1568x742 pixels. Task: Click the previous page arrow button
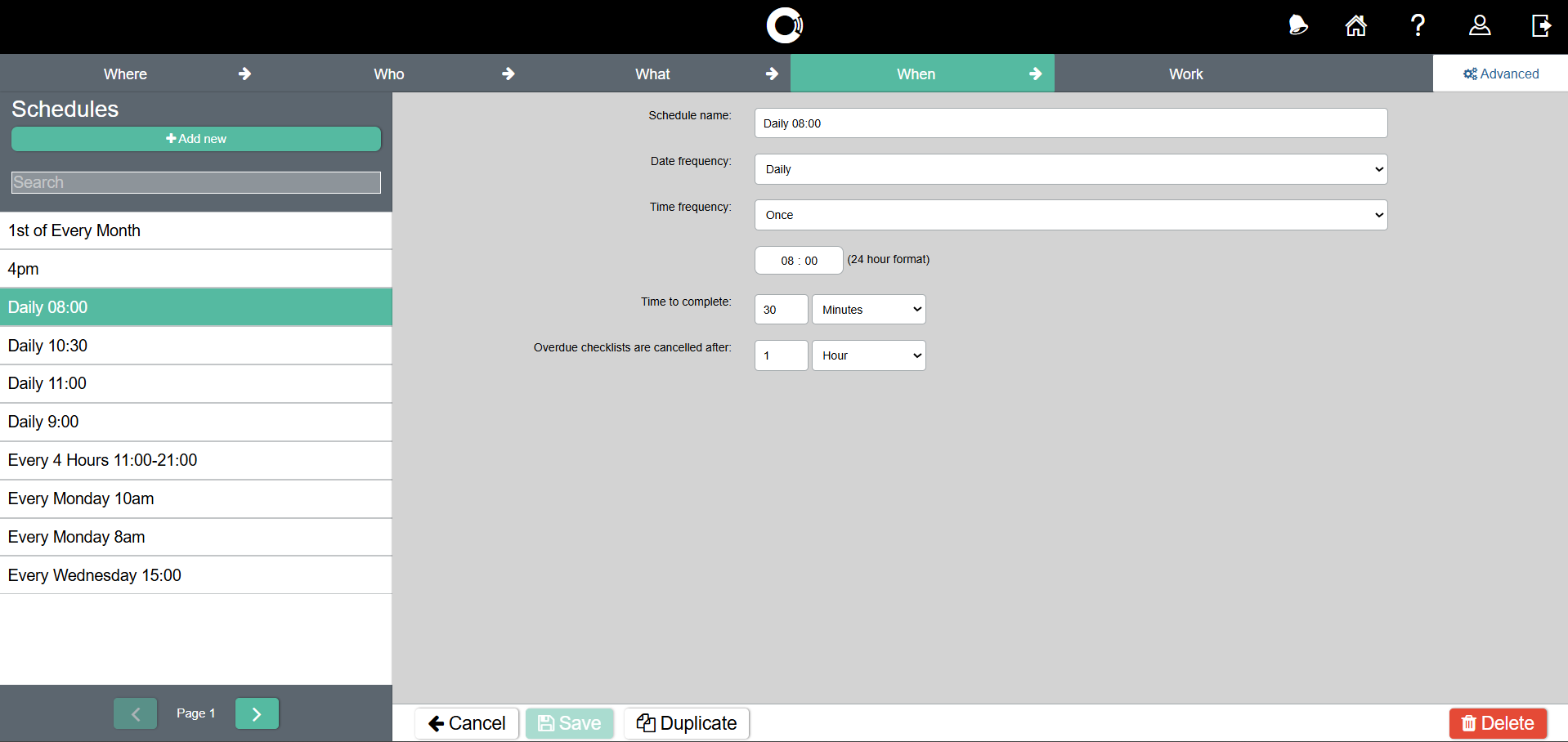pos(136,713)
